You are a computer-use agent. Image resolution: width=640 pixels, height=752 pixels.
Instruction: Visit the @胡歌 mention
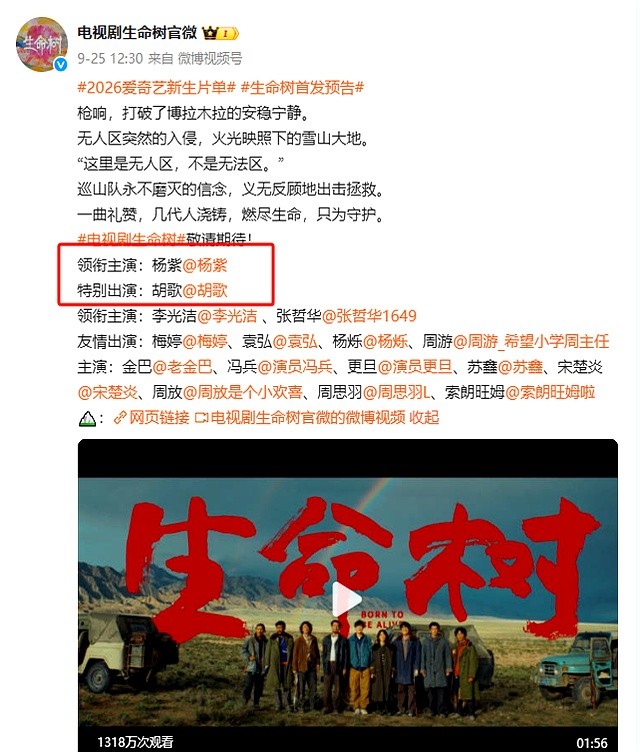[x=205, y=291]
